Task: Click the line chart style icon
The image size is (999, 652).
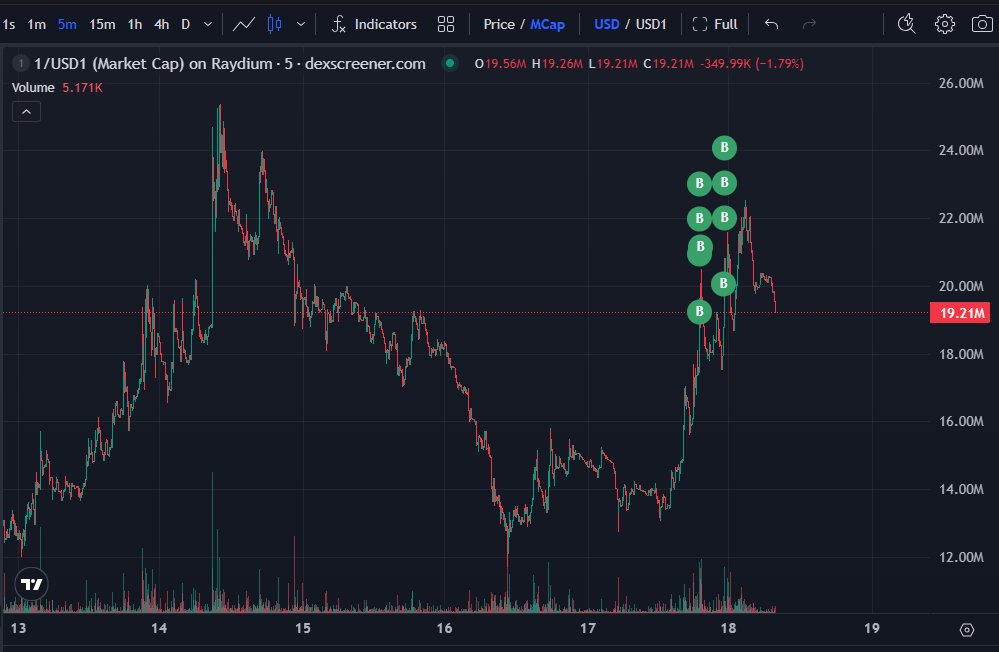Action: pos(244,24)
